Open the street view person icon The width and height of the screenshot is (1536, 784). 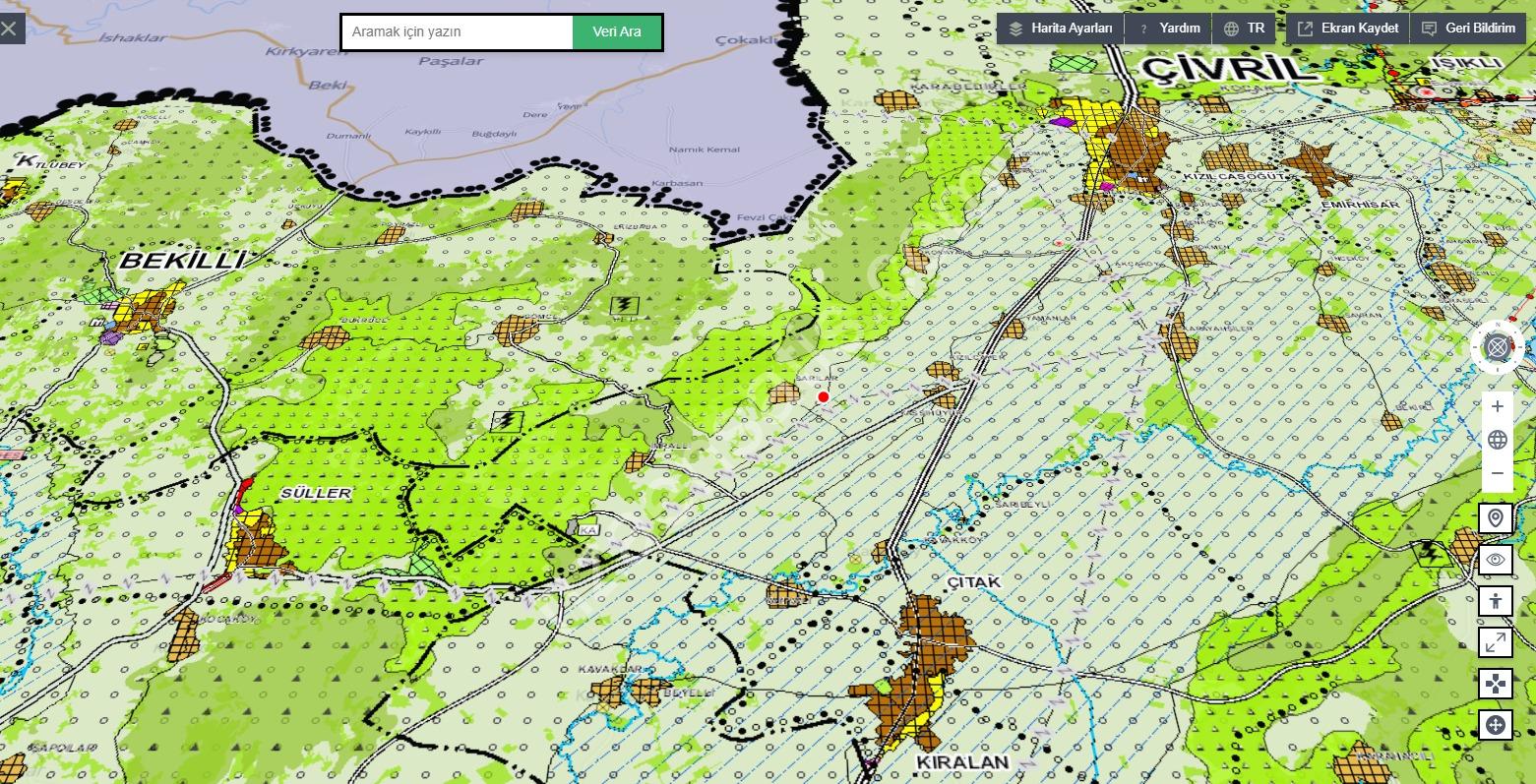pos(1496,600)
